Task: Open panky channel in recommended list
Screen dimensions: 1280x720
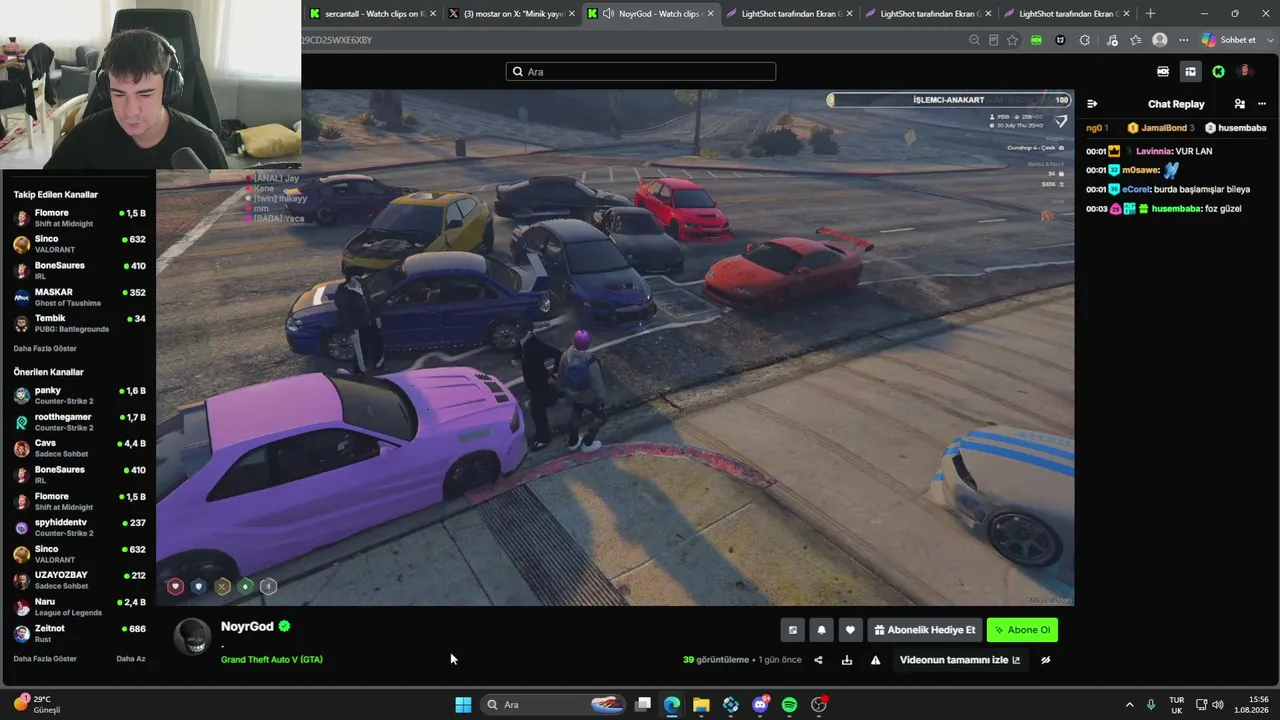Action: tap(80, 395)
